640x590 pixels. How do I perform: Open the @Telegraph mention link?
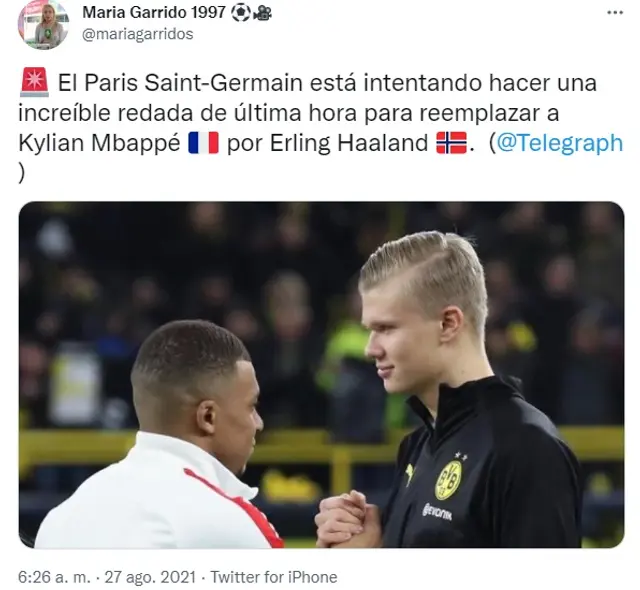point(560,143)
